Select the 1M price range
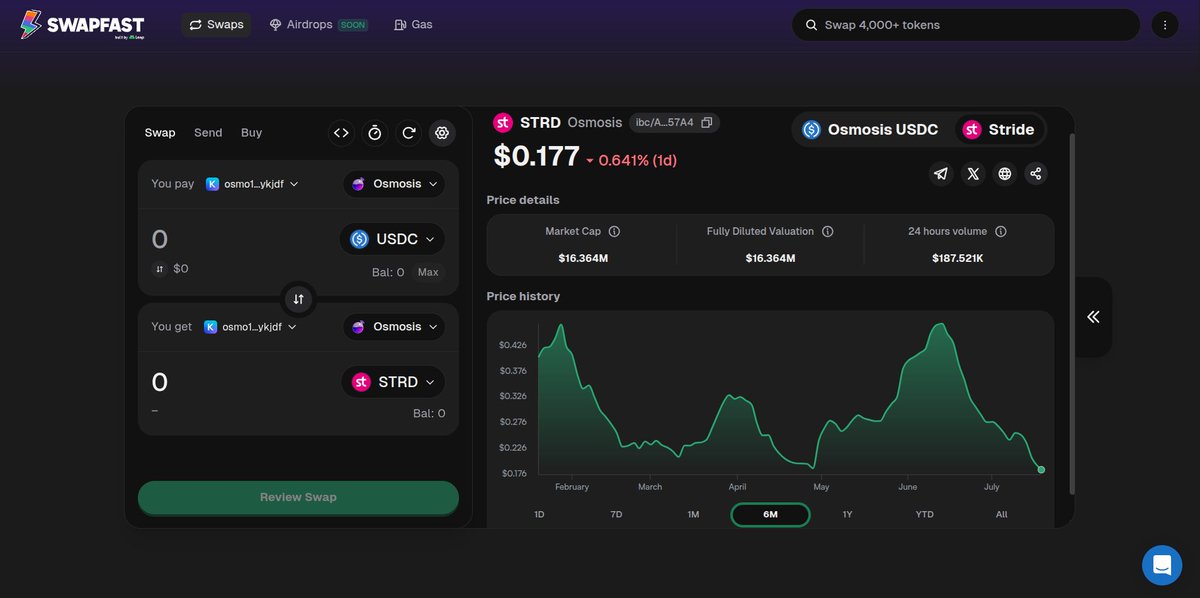The image size is (1200, 598). pos(693,514)
